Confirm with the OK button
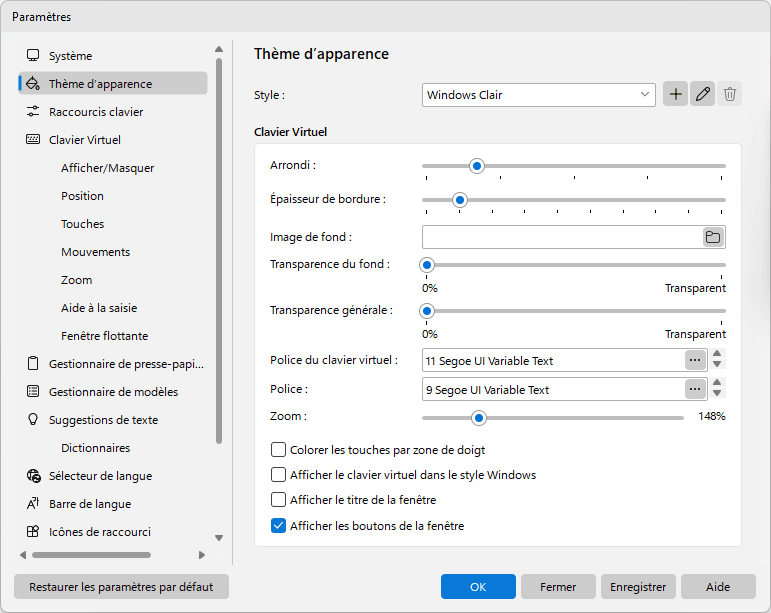 point(478,586)
